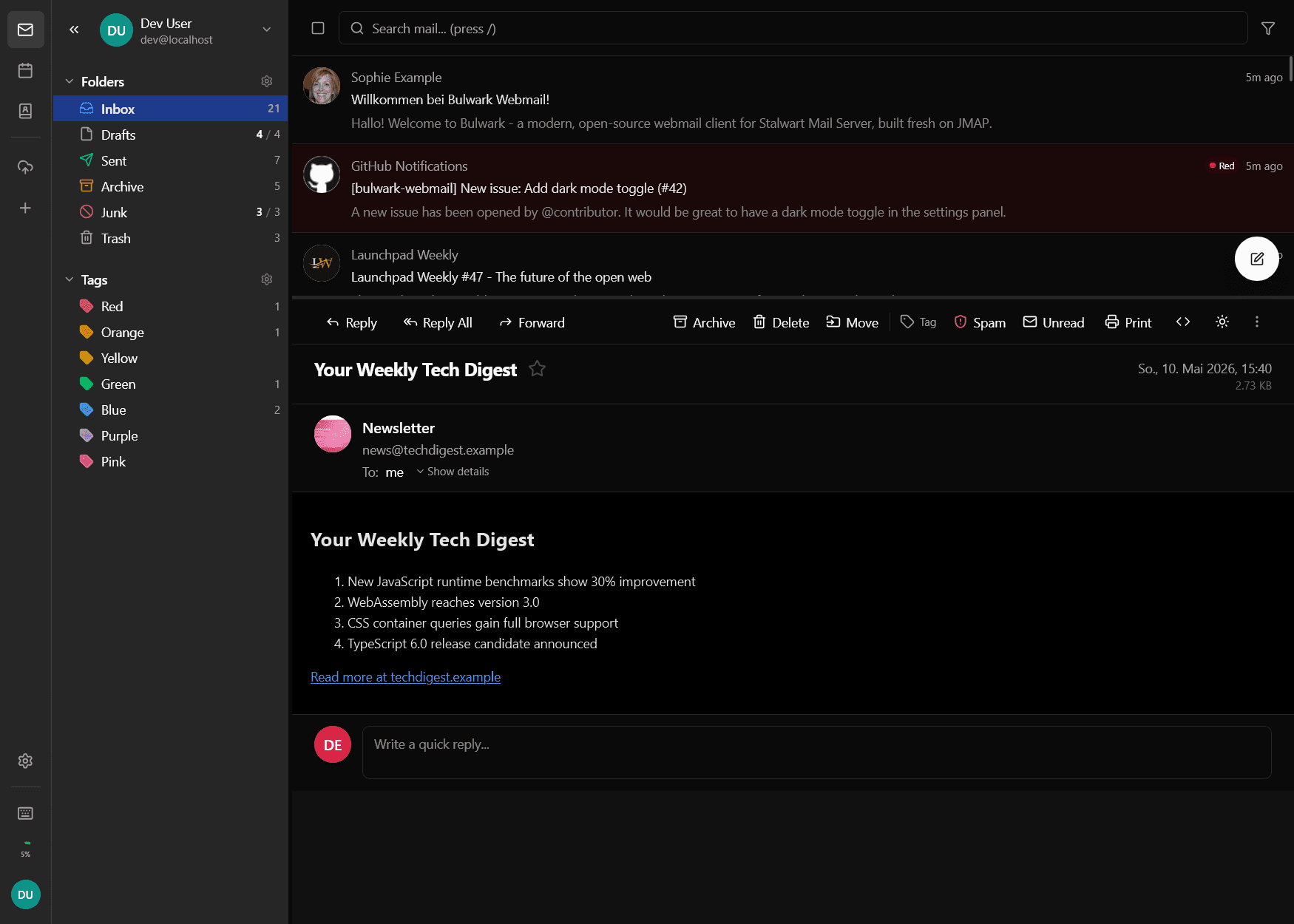Filter by Orange tag
Viewport: 1294px width, 924px height.
point(170,332)
